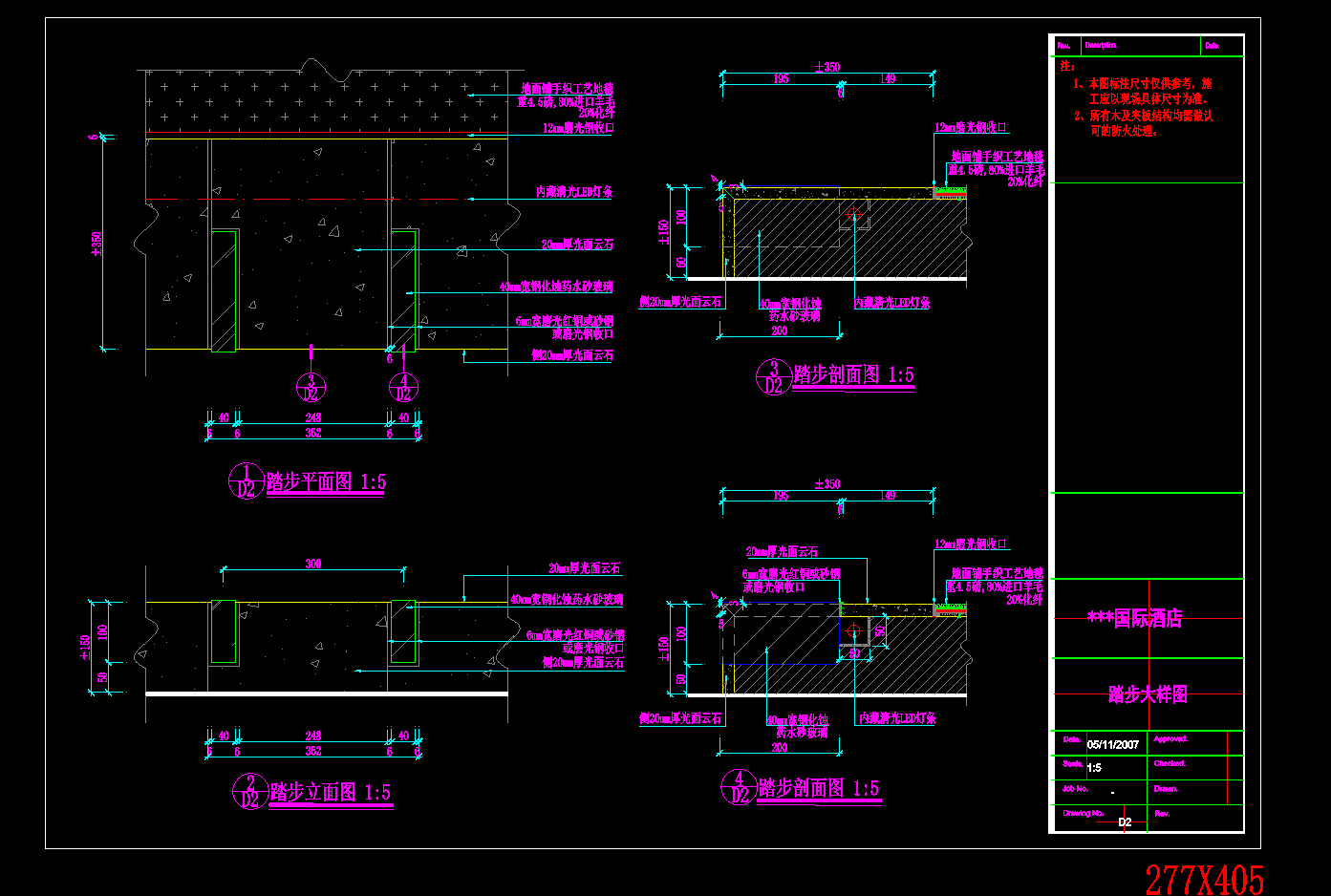1331x896 pixels.
Task: Click the ***国际酒店 project name text
Action: [1135, 618]
